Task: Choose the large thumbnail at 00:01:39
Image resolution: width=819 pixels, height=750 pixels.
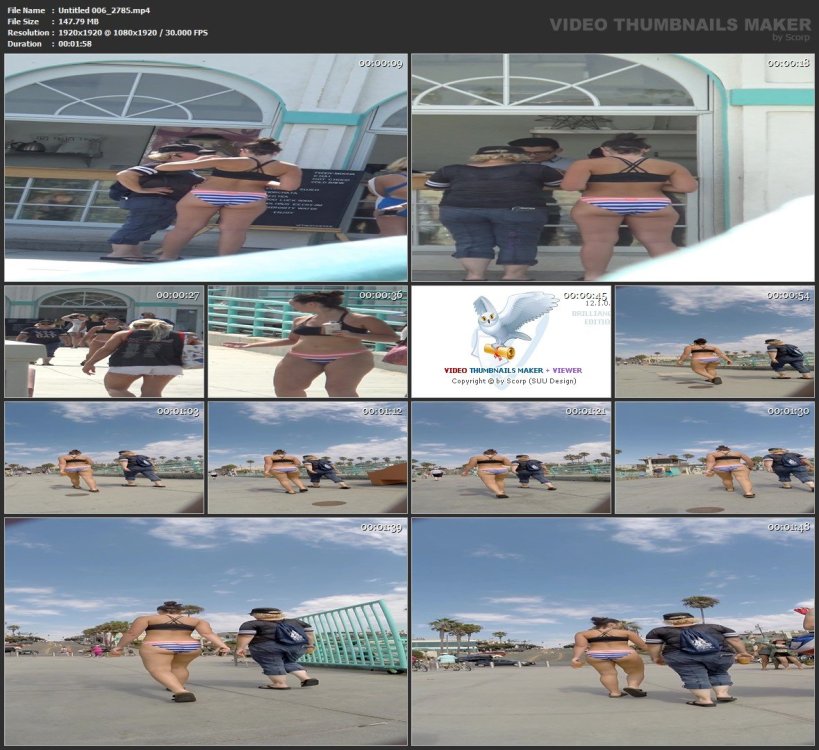Action: 206,631
